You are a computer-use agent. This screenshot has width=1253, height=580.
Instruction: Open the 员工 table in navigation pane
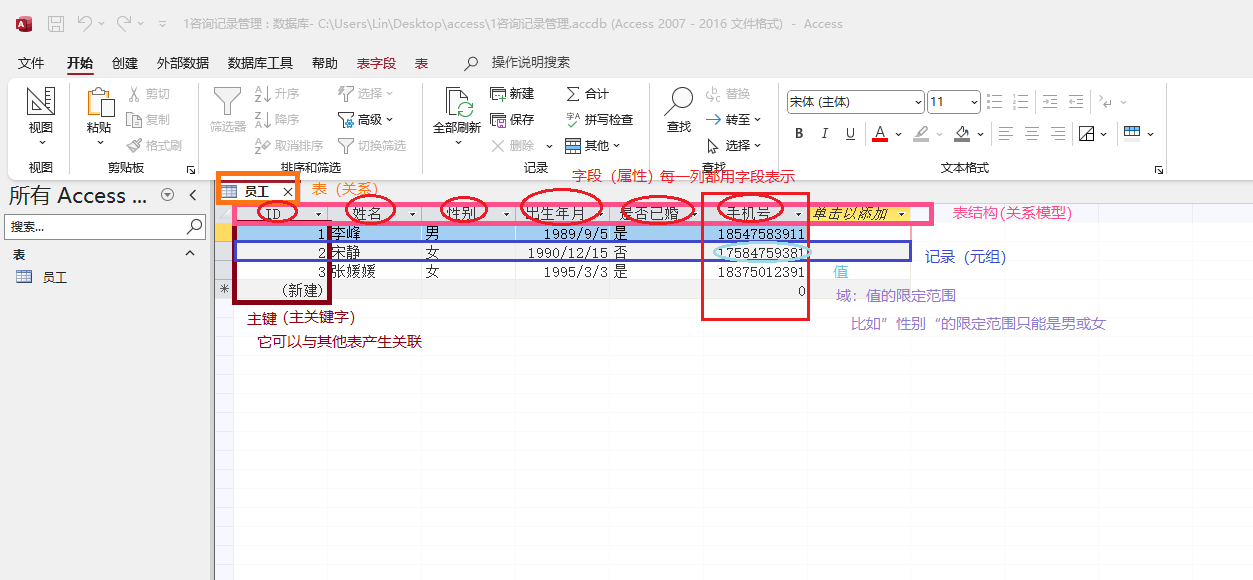[54, 277]
